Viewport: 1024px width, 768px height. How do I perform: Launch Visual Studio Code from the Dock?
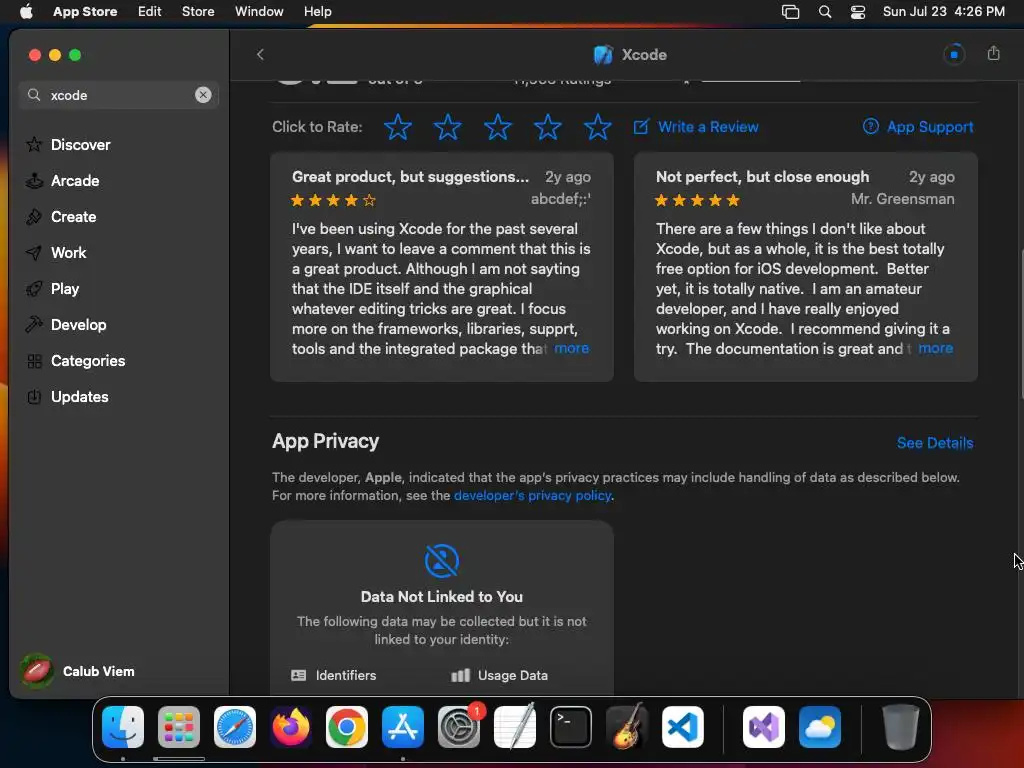(x=683, y=727)
